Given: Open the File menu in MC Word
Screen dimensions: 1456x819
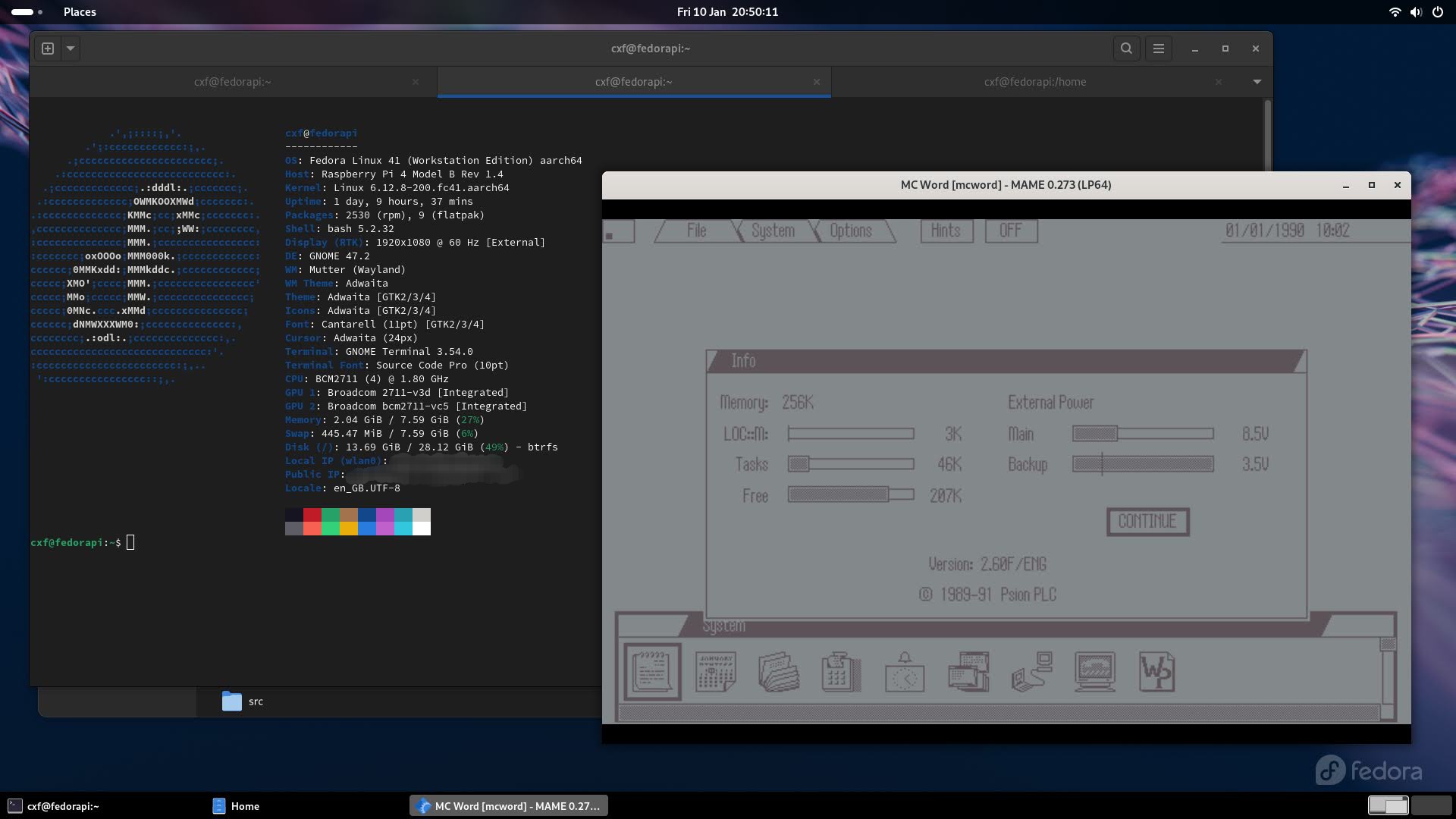Looking at the screenshot, I should point(696,231).
